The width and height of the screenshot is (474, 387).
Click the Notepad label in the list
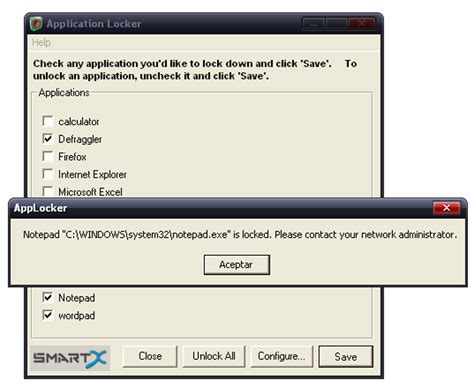(x=77, y=298)
